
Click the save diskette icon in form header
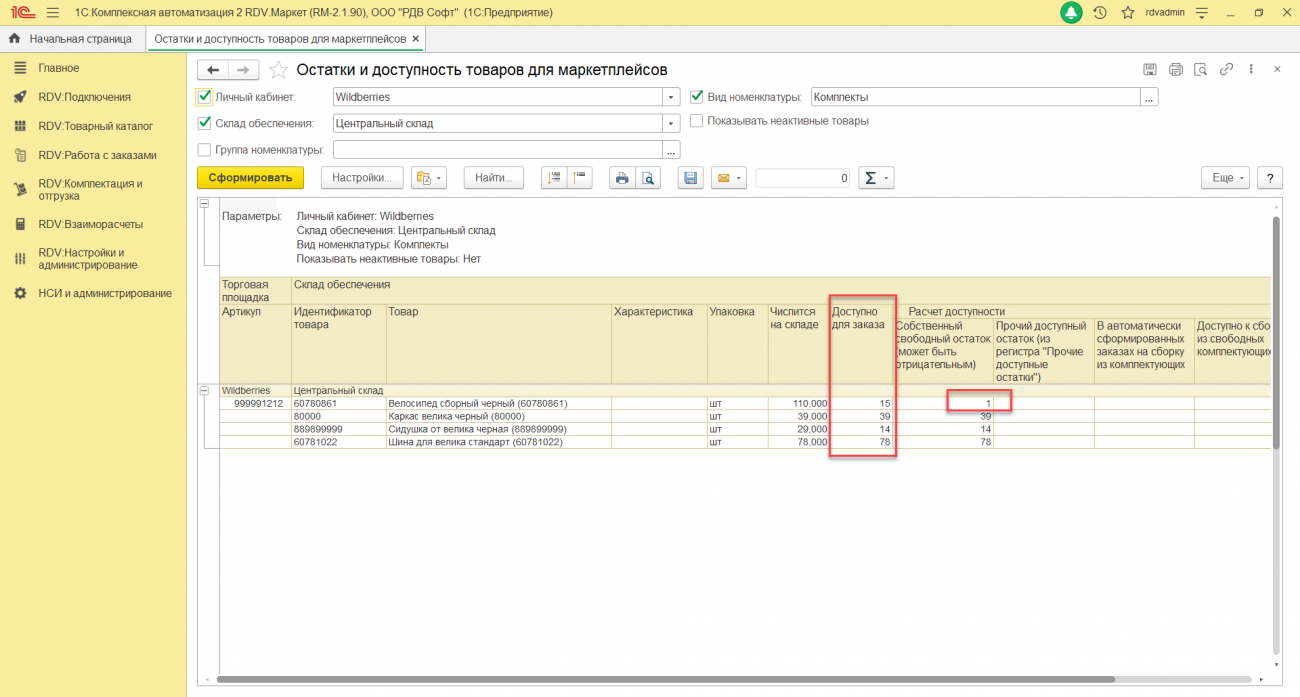(x=1151, y=69)
